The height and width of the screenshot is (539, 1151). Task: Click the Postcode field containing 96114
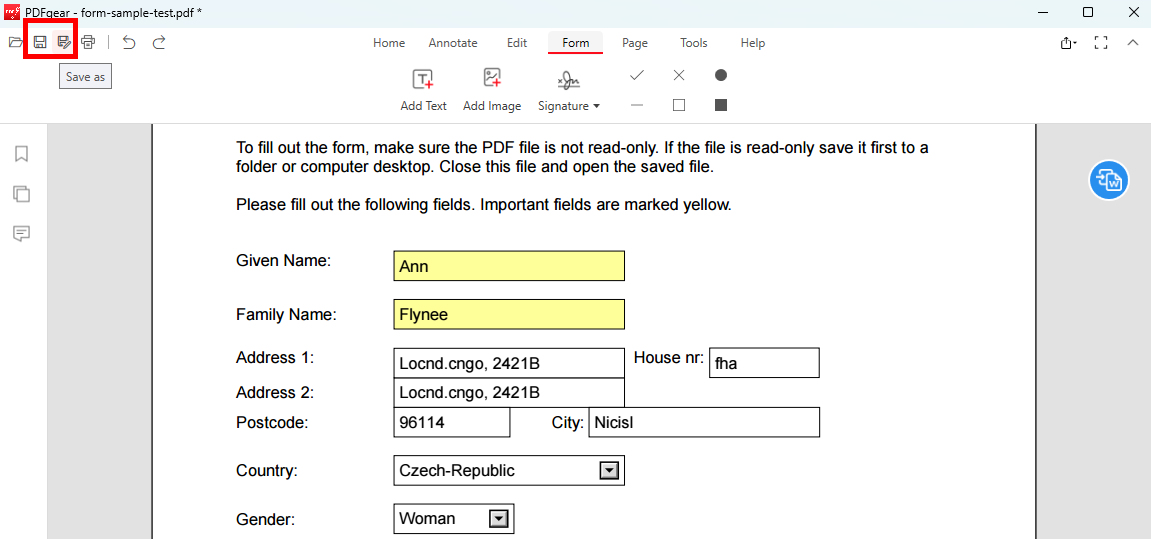(451, 422)
